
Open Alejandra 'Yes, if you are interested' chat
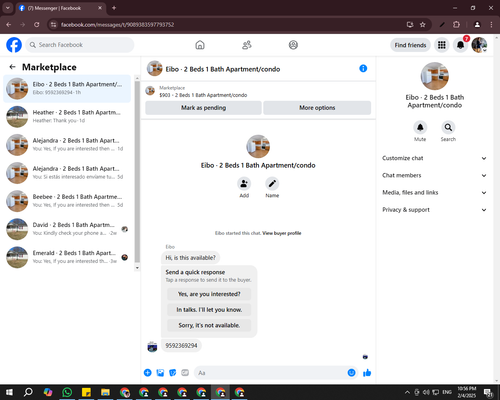click(67, 145)
